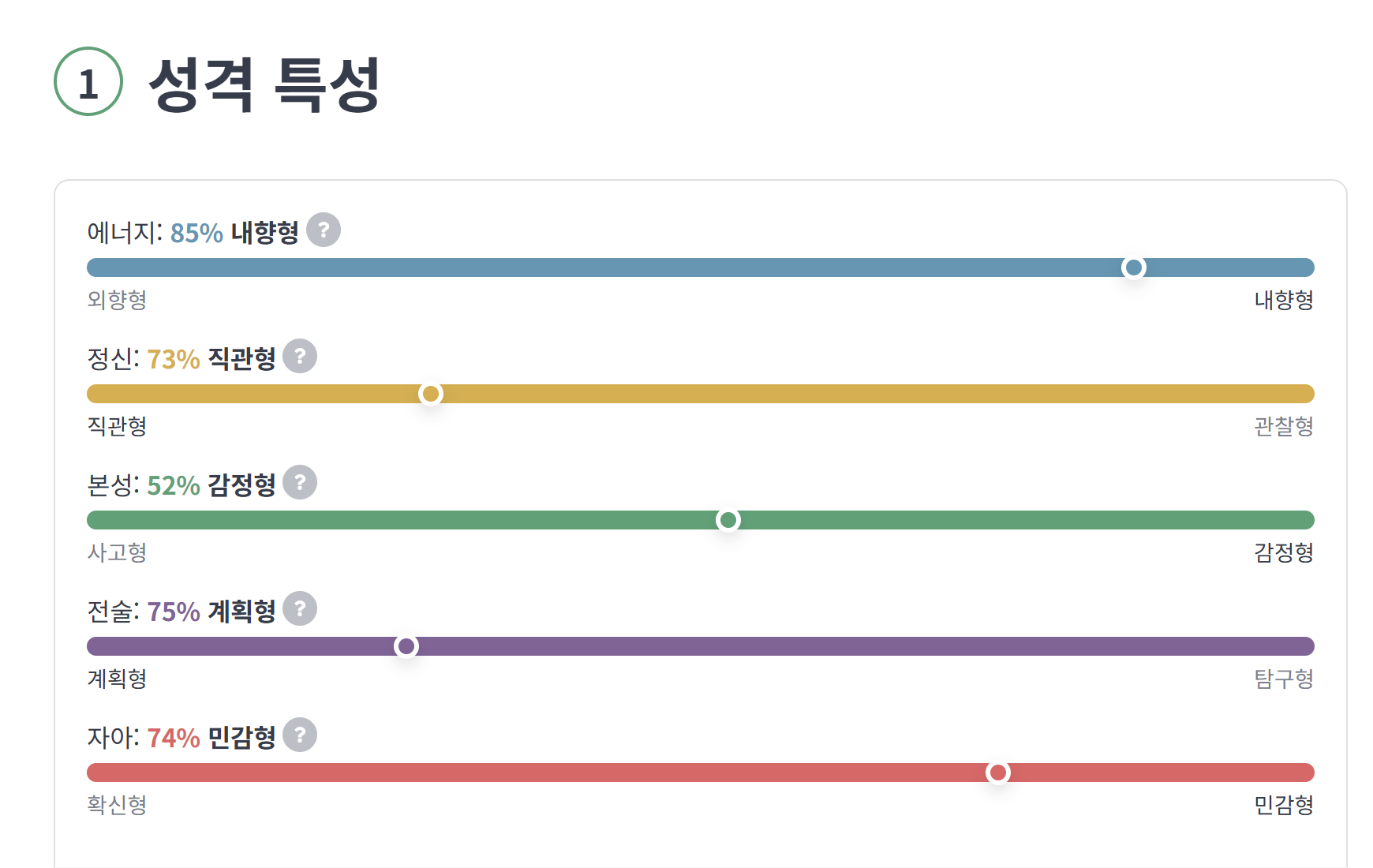Click the green 본성 slider handle

pyautogui.click(x=728, y=520)
